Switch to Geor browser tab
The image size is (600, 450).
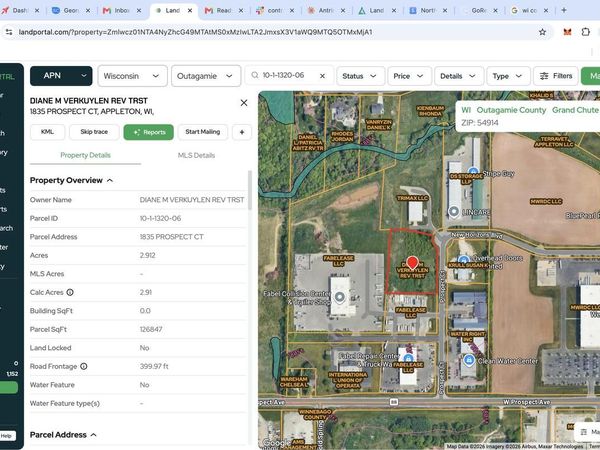(x=71, y=10)
